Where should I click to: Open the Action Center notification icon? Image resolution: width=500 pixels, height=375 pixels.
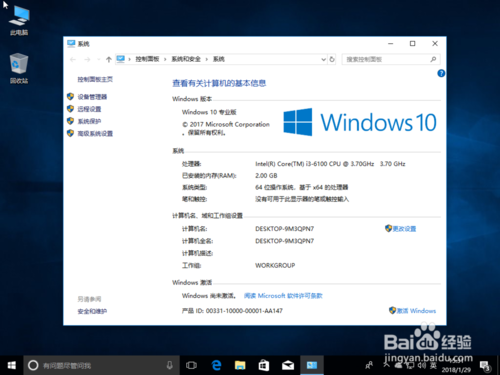coord(485,366)
